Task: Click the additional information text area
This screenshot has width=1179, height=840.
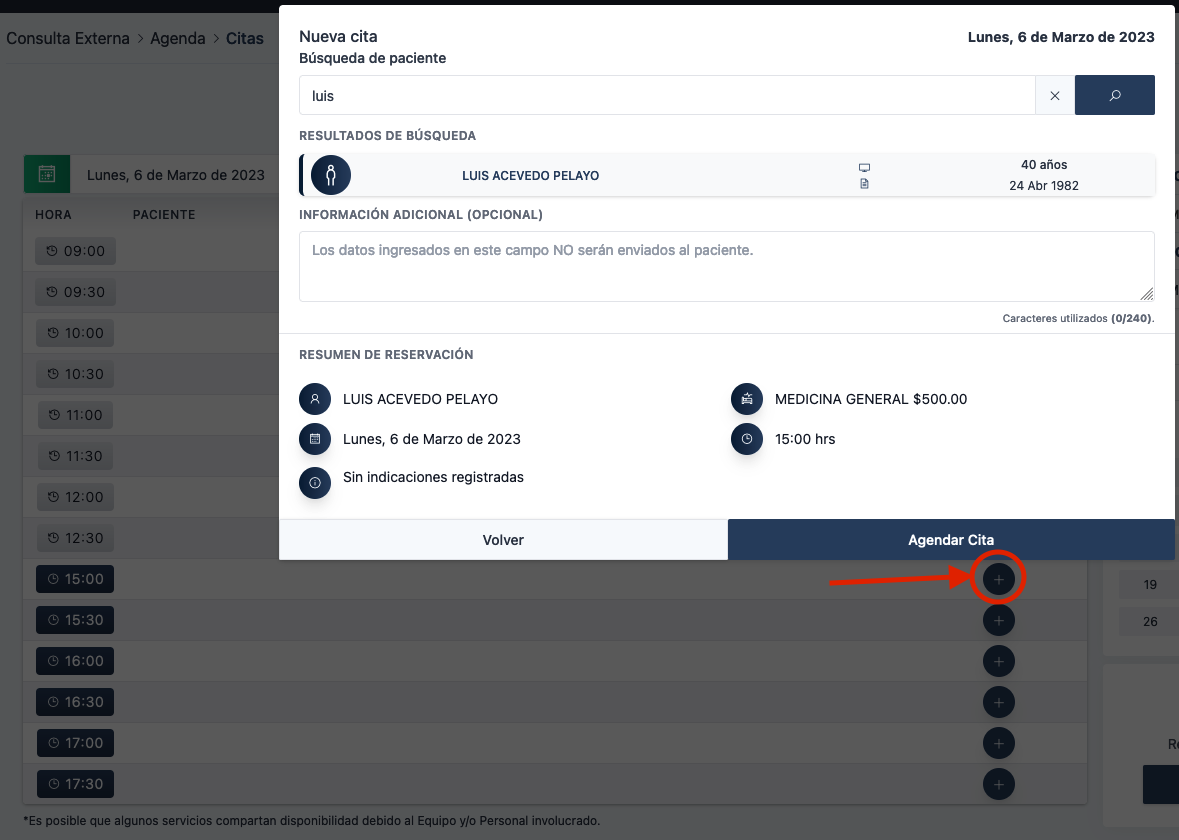Action: (x=726, y=266)
